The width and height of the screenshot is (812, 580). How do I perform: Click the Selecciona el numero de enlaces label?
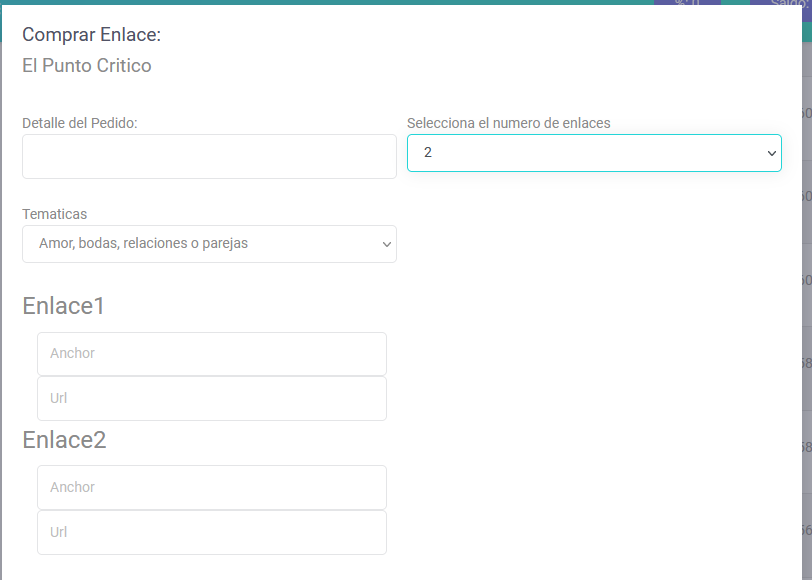508,123
